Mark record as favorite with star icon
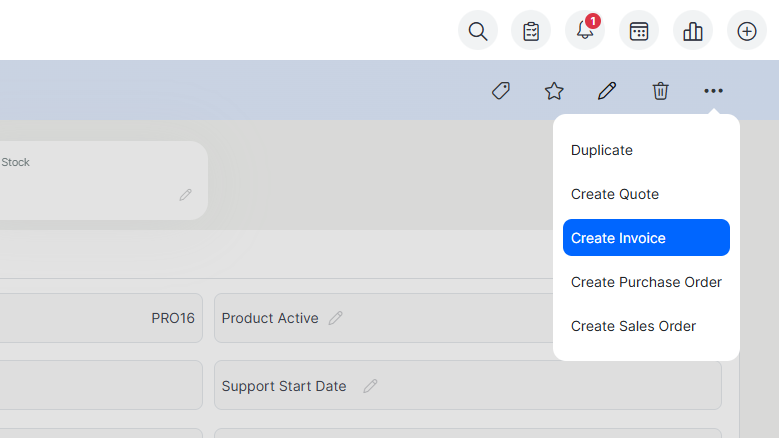 pos(554,91)
